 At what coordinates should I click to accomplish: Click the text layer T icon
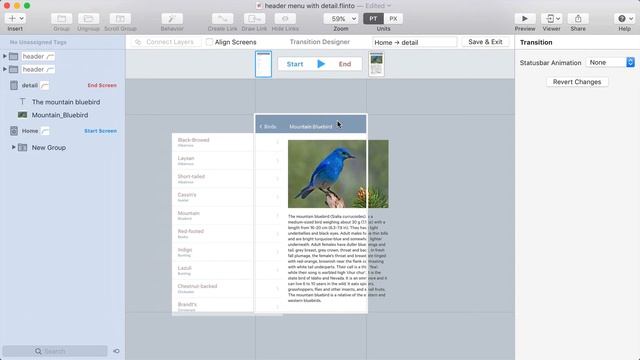pyautogui.click(x=22, y=102)
